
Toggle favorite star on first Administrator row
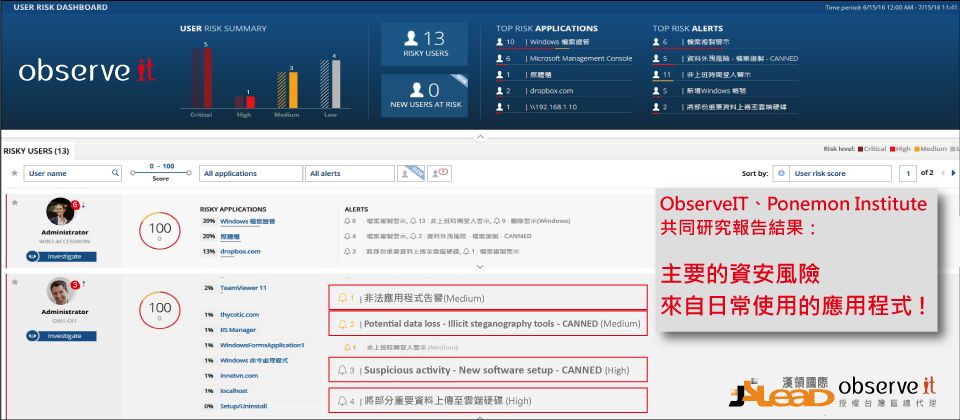pyautogui.click(x=13, y=203)
